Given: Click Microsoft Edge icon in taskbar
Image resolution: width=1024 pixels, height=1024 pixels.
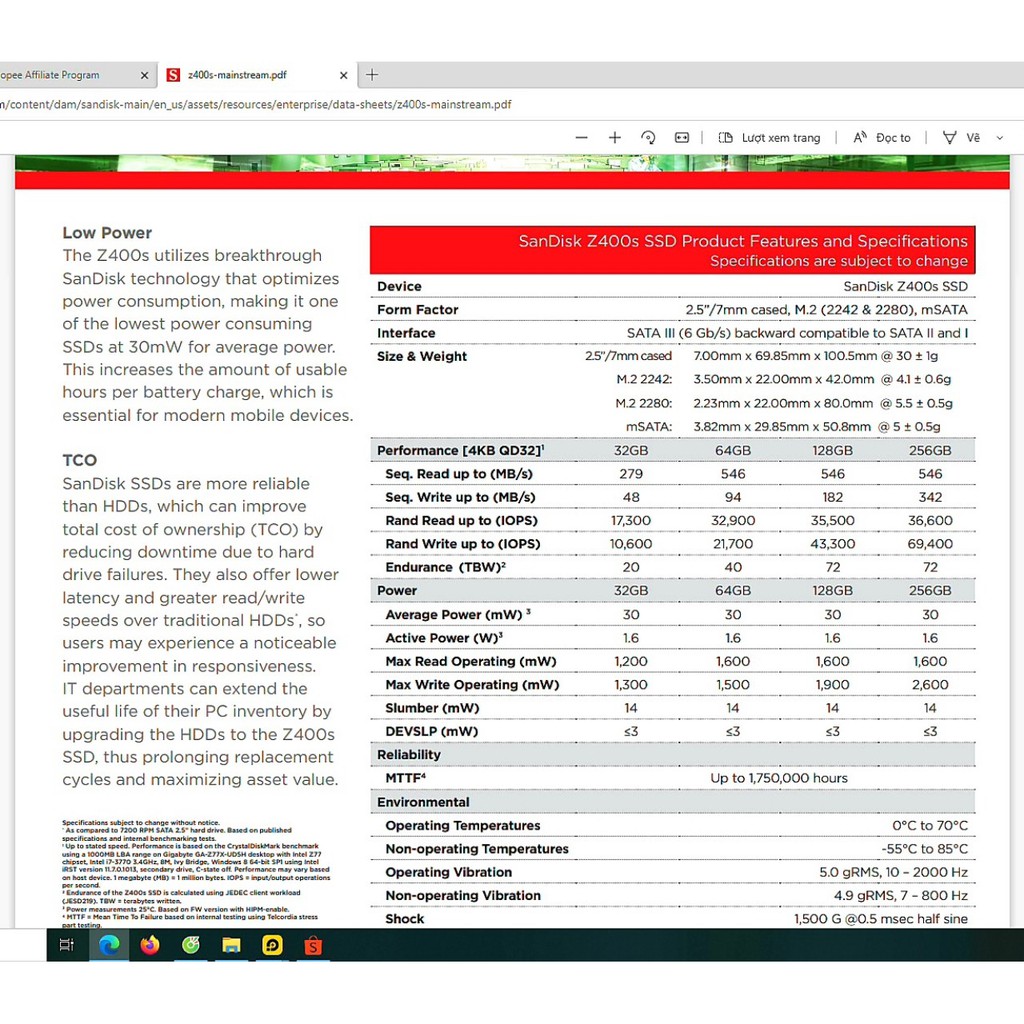Looking at the screenshot, I should [109, 945].
